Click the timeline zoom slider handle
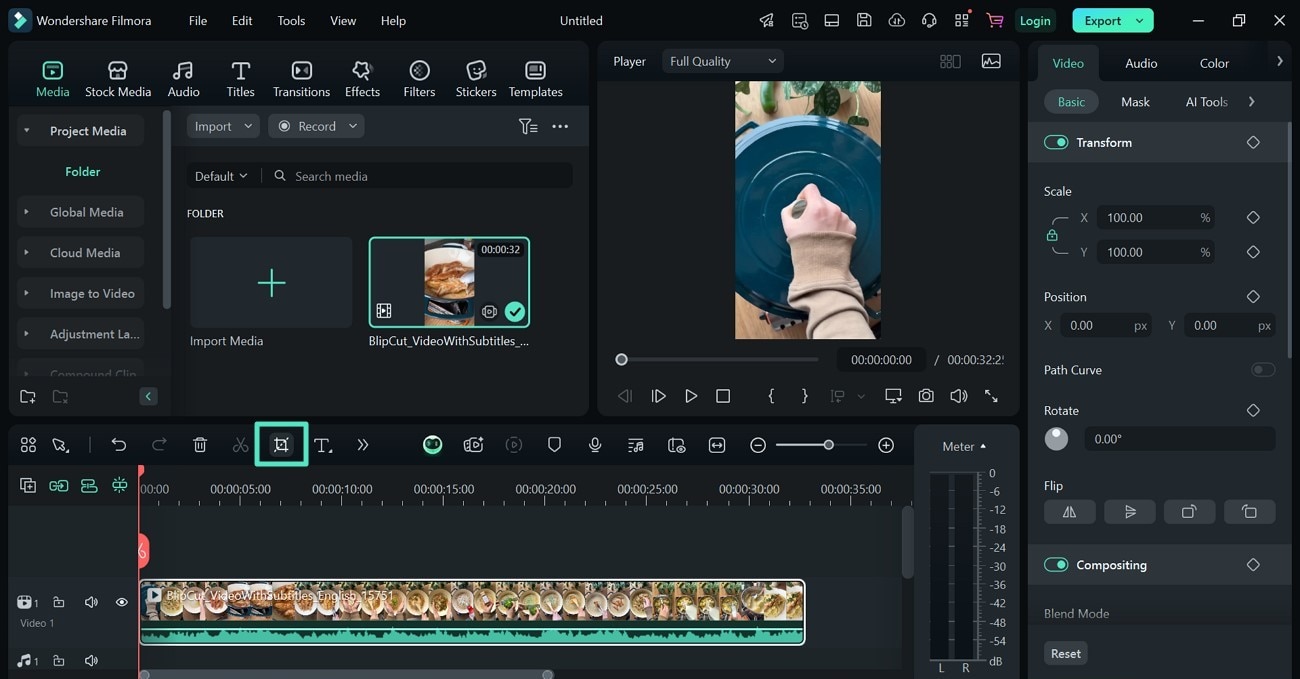The image size is (1300, 679). coord(828,445)
